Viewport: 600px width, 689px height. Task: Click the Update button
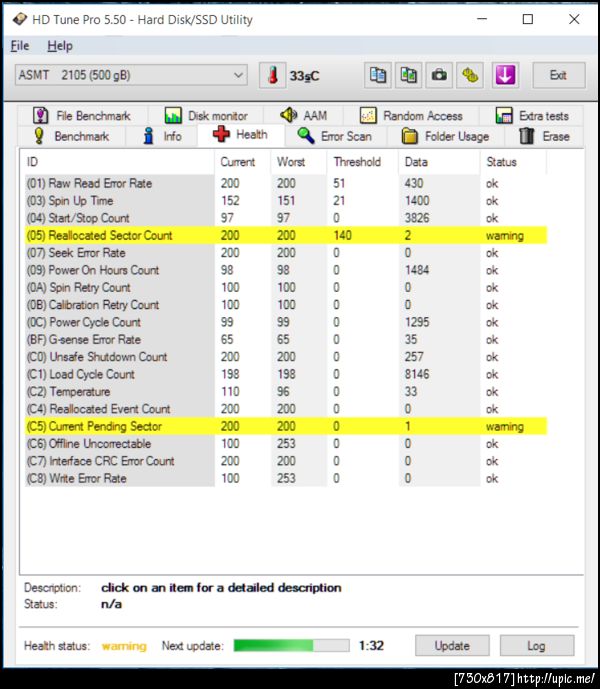pyautogui.click(x=452, y=645)
